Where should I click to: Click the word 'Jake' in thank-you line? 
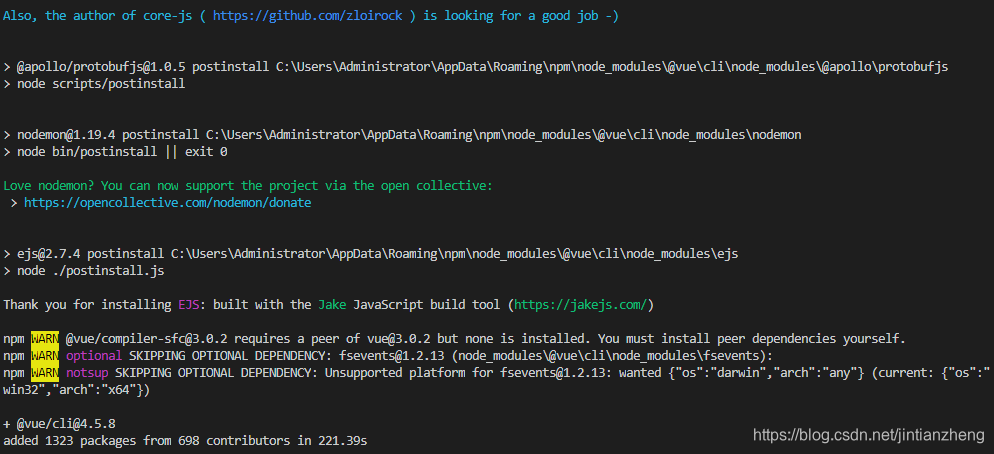tap(333, 304)
